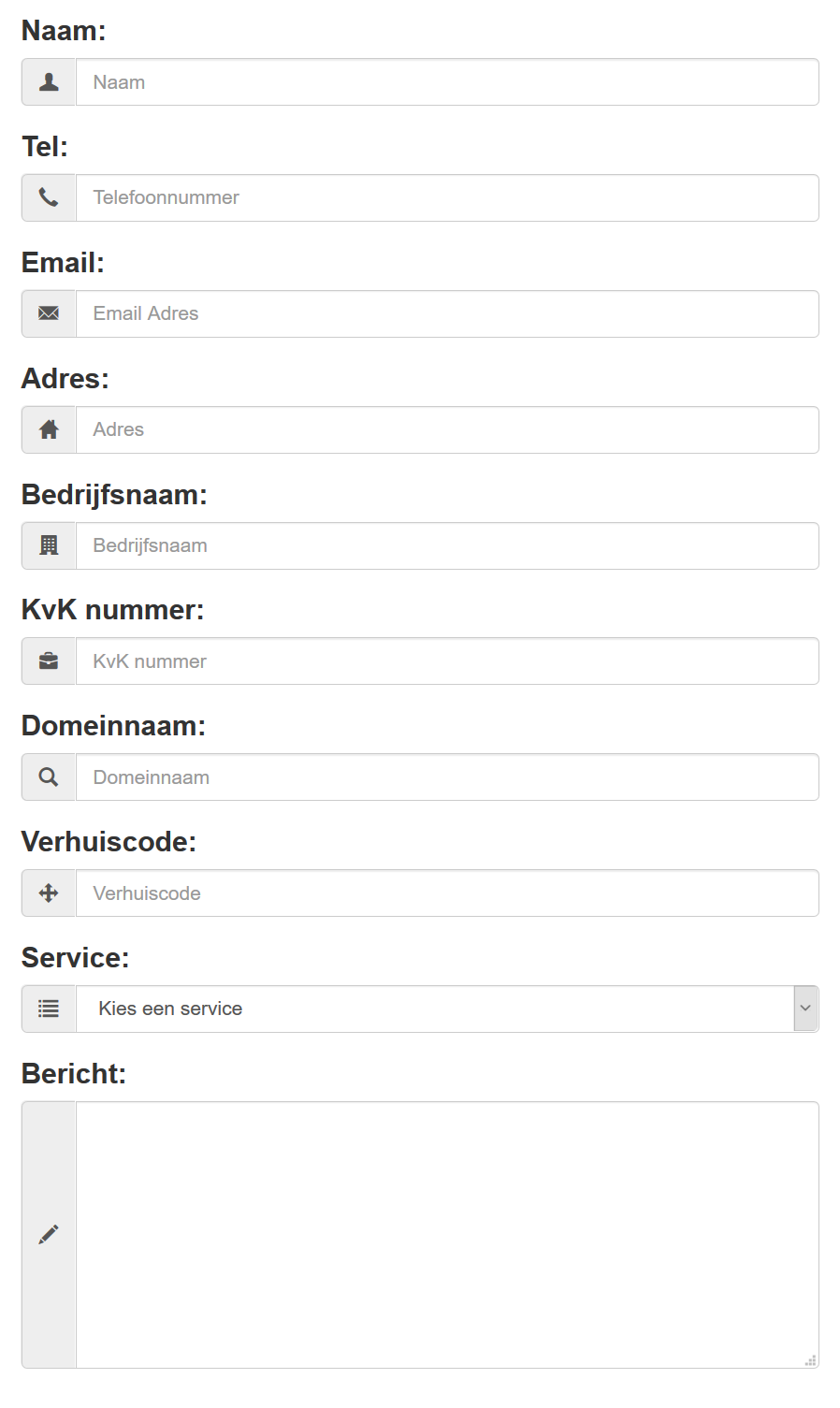Screen dimensions: 840x1408
Task: Click the envelope icon beside Email Adres
Action: click(x=48, y=313)
